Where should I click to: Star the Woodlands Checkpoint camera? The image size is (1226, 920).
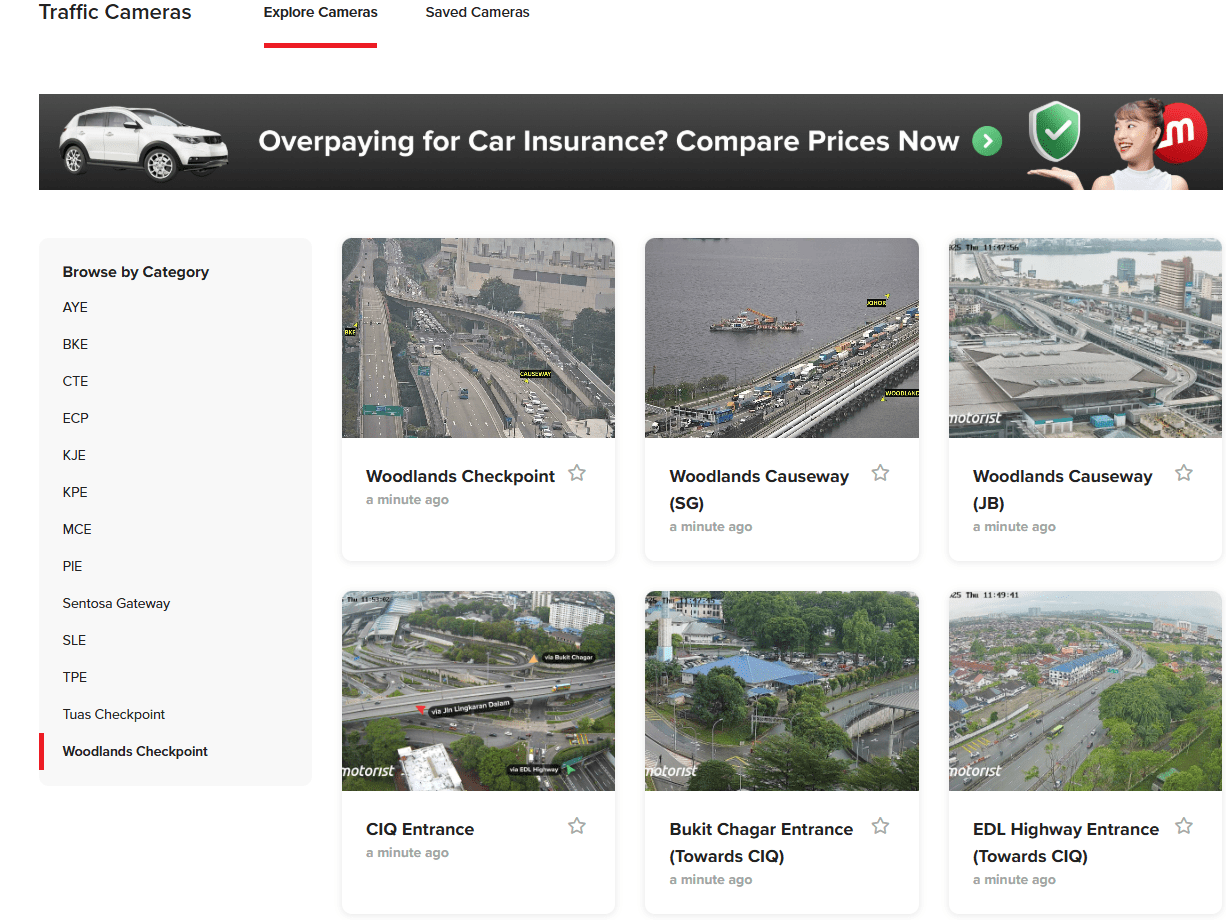577,473
